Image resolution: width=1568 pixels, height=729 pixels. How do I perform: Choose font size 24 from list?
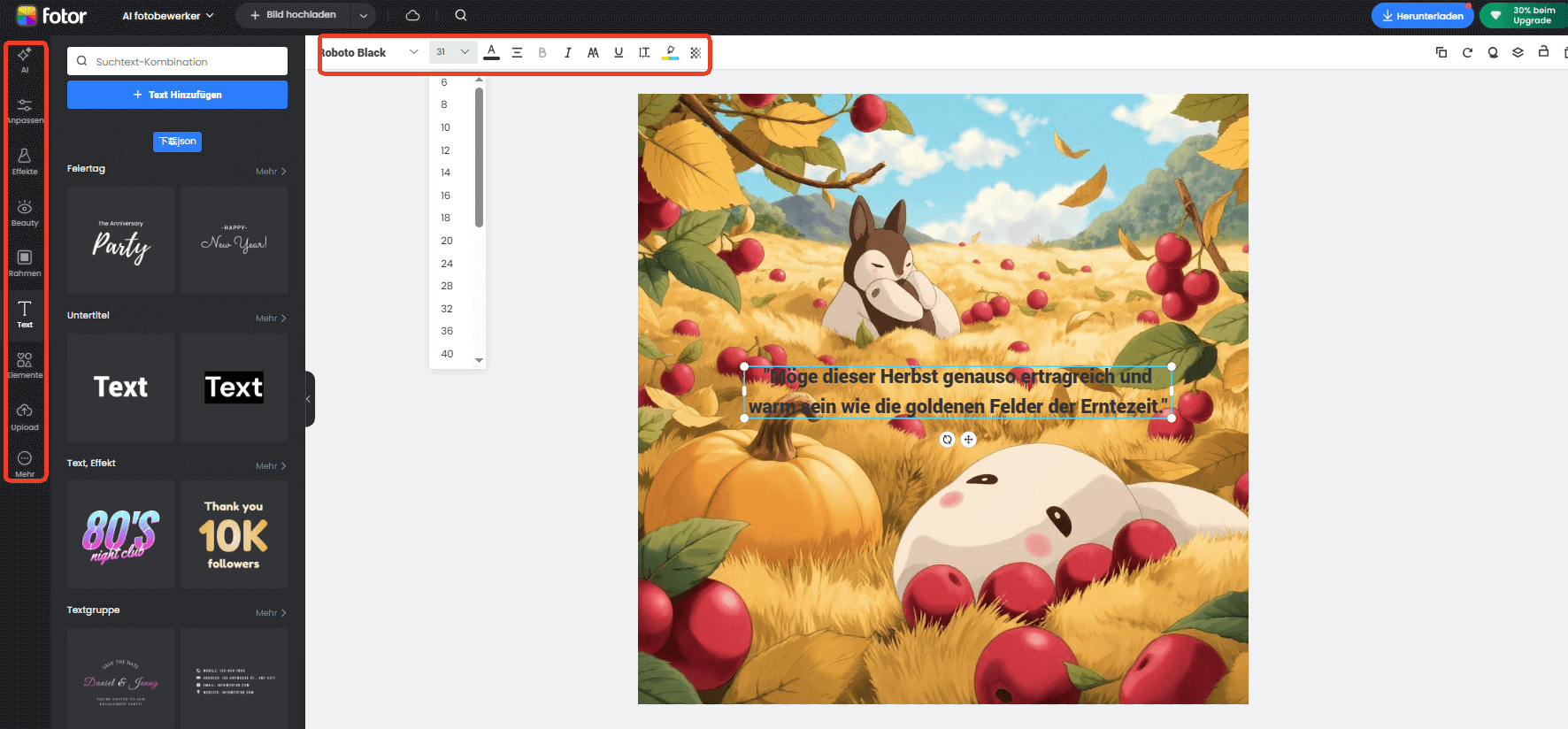click(x=447, y=264)
